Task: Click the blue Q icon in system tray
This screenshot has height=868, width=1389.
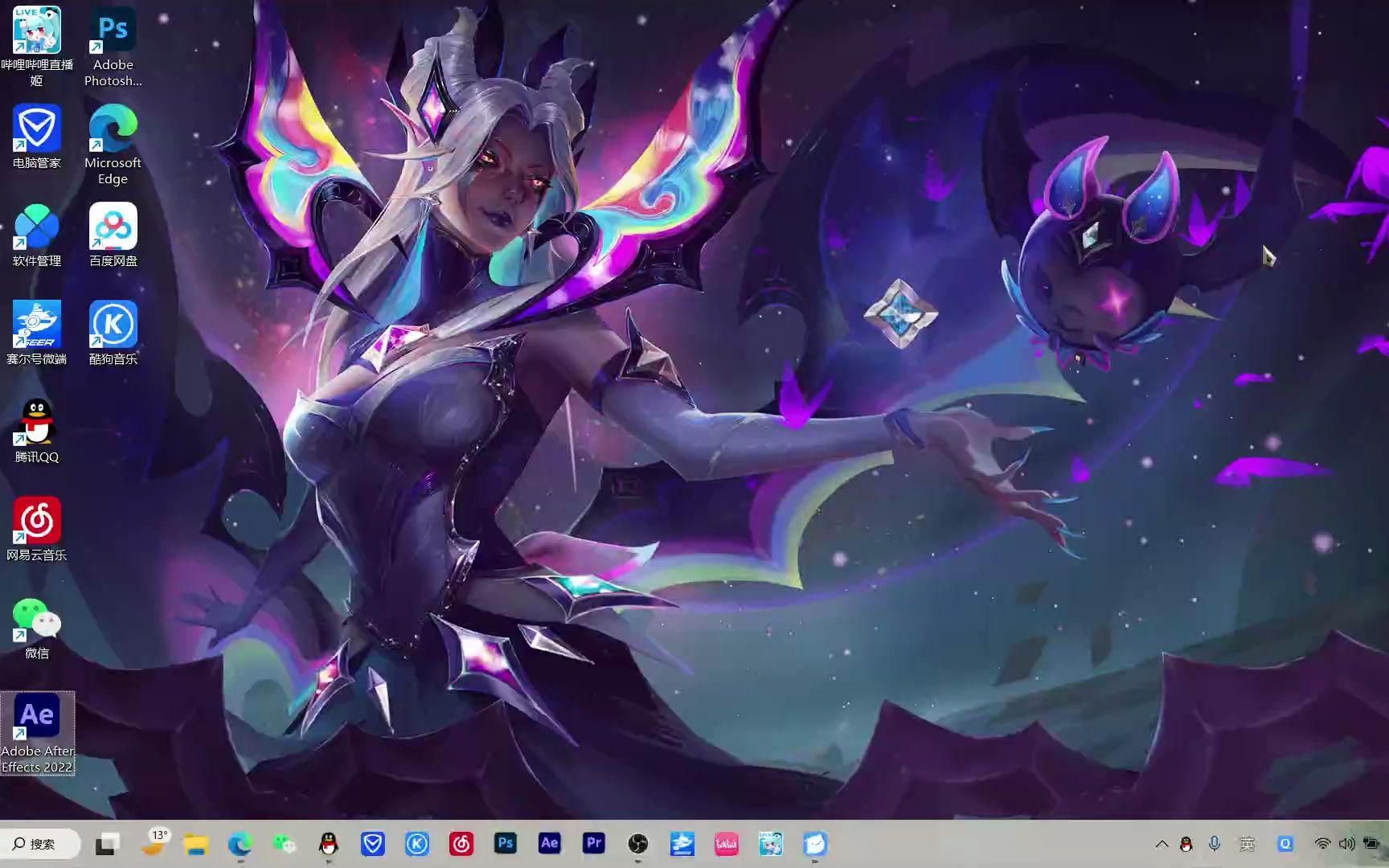Action: (1285, 844)
